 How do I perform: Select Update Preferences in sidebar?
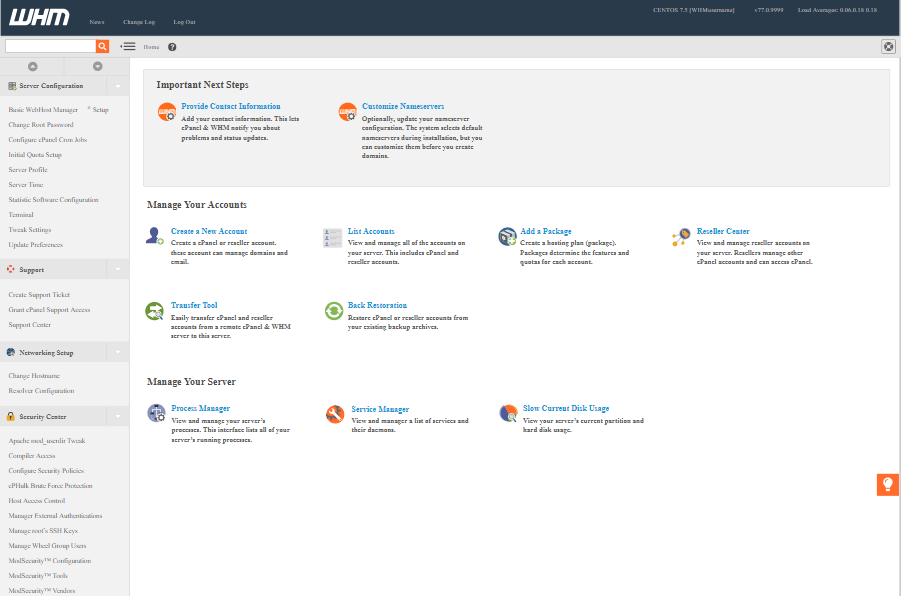pyautogui.click(x=36, y=244)
